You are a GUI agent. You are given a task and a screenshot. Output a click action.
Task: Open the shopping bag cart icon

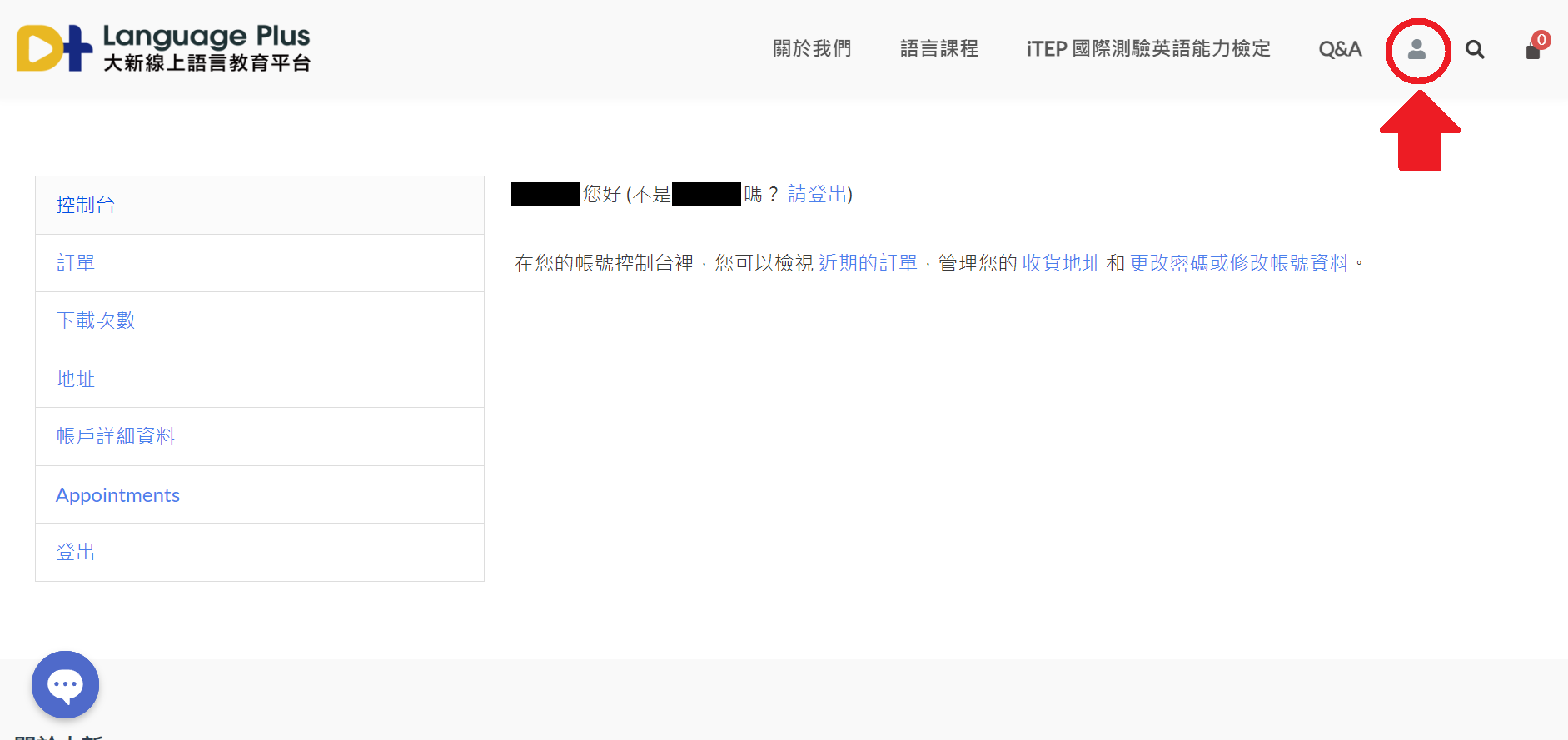pos(1532,52)
